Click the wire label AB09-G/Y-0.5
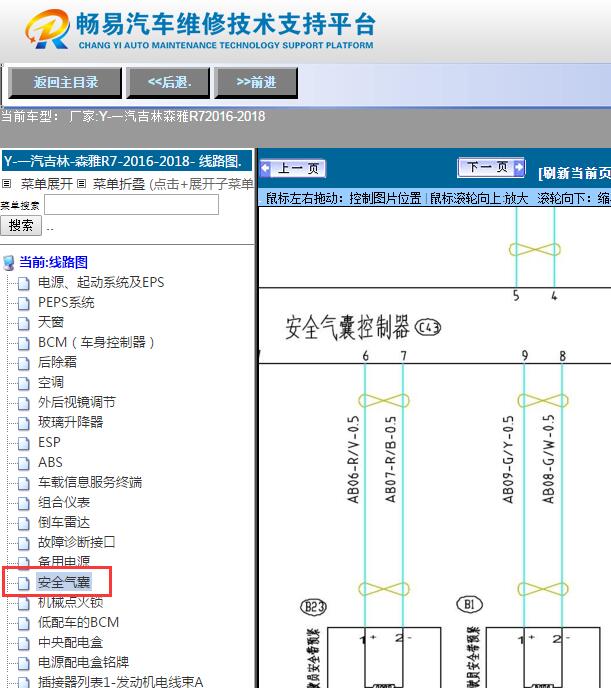611x688 pixels. (508, 459)
